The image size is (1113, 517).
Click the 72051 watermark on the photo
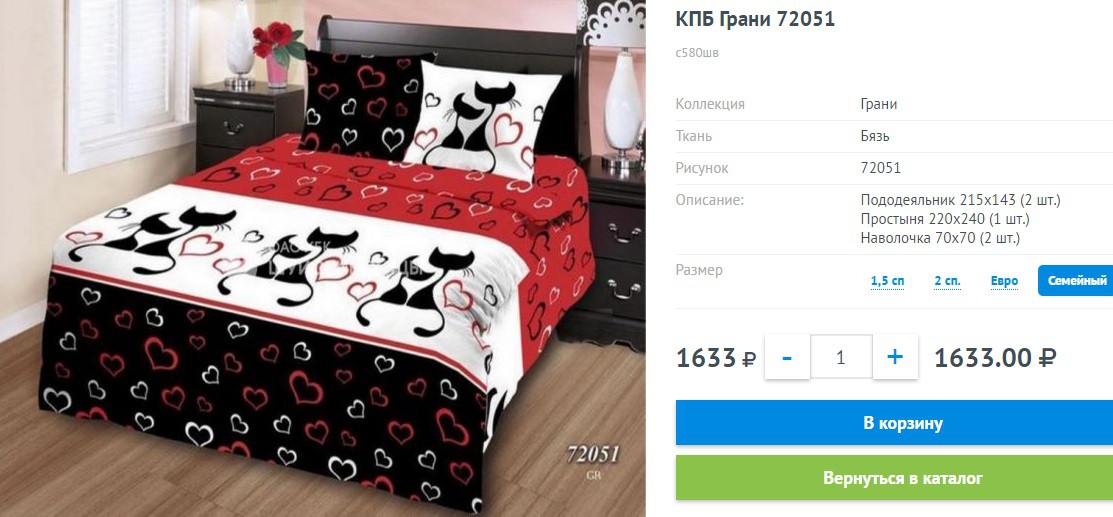(593, 454)
